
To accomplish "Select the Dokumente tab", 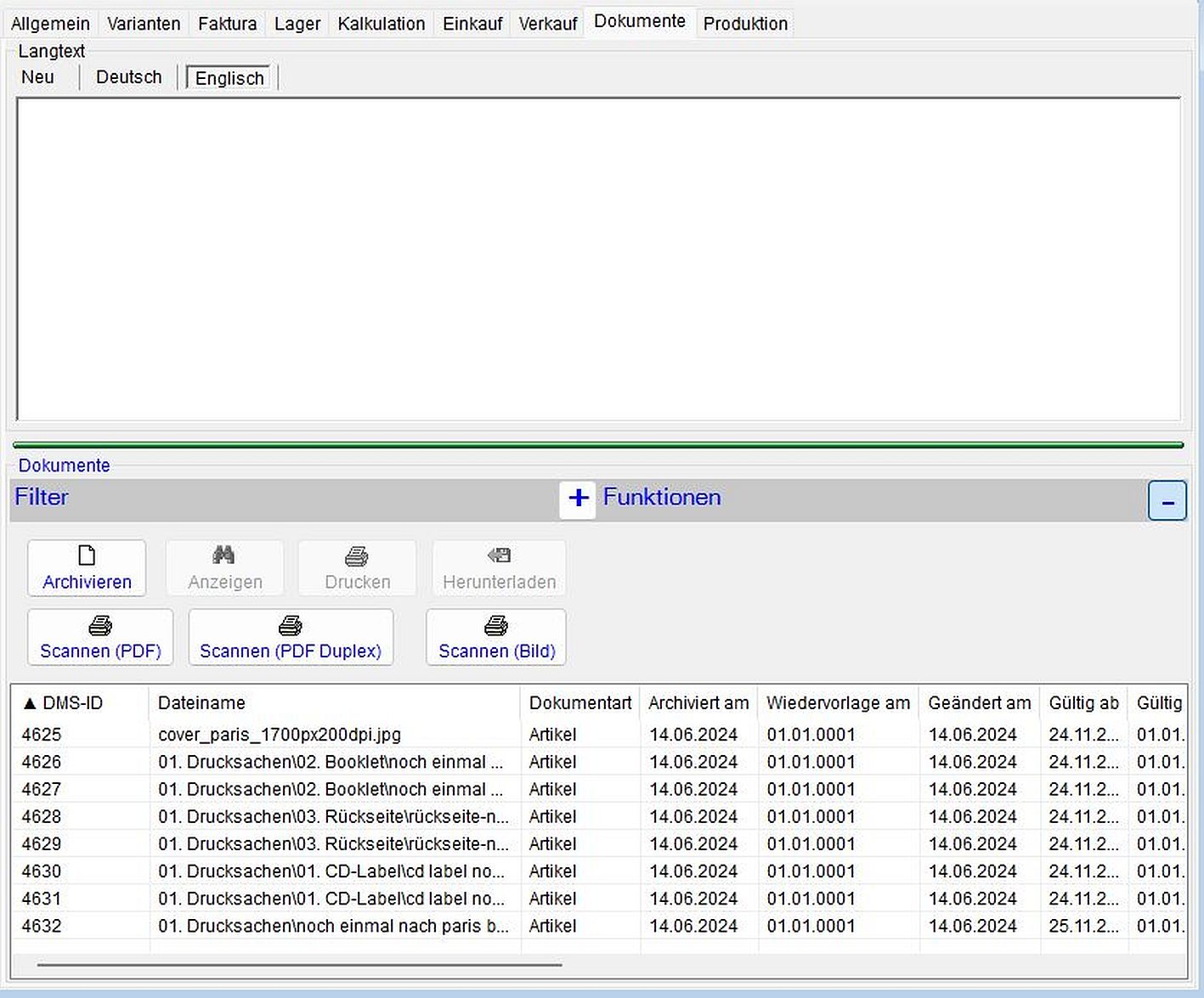I will [640, 21].
